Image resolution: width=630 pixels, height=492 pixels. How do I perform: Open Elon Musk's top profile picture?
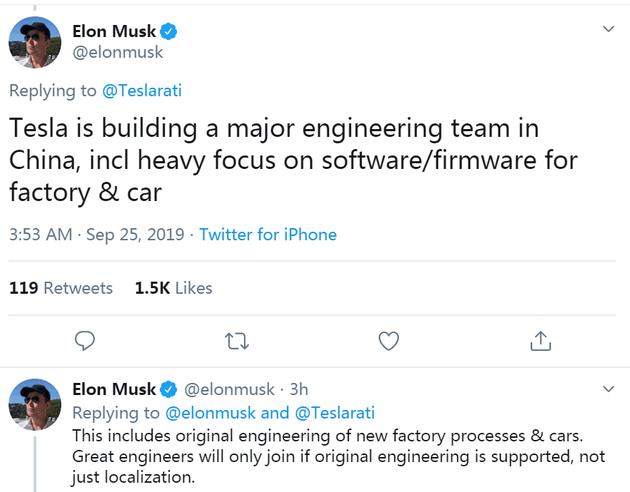point(35,42)
